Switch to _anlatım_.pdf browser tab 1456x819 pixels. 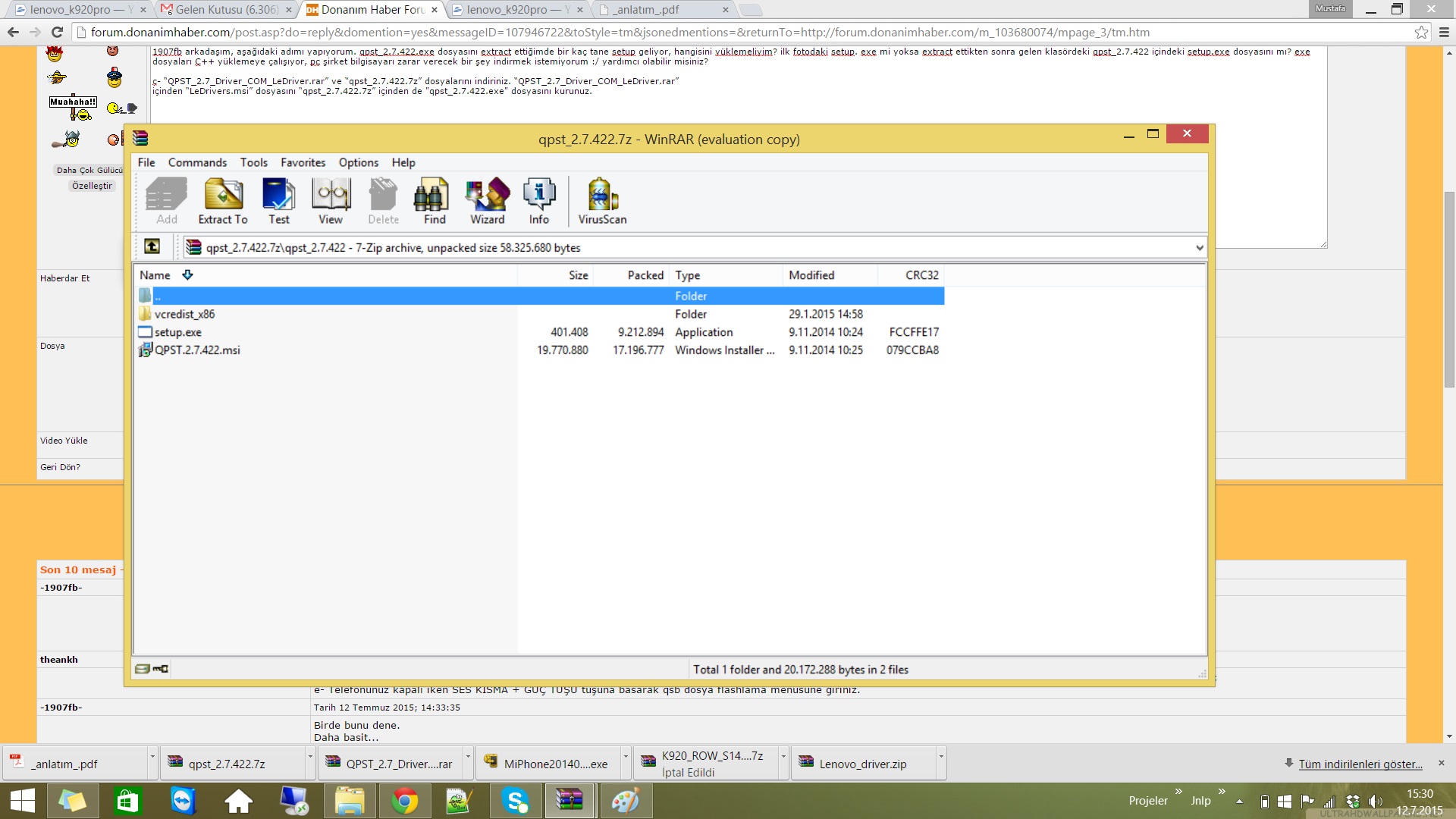coord(664,10)
